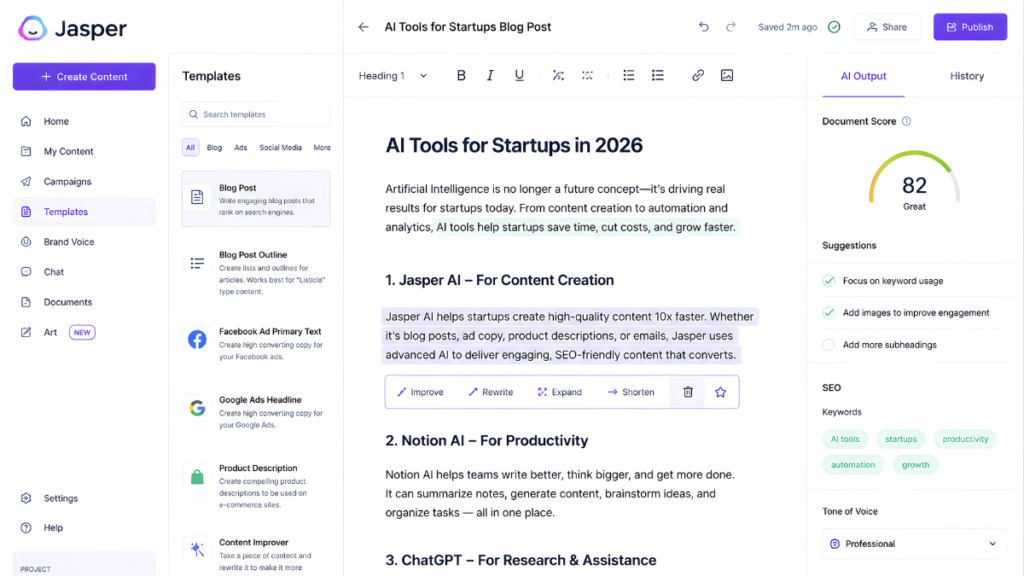Click the NEW badge beside Art

tap(82, 332)
